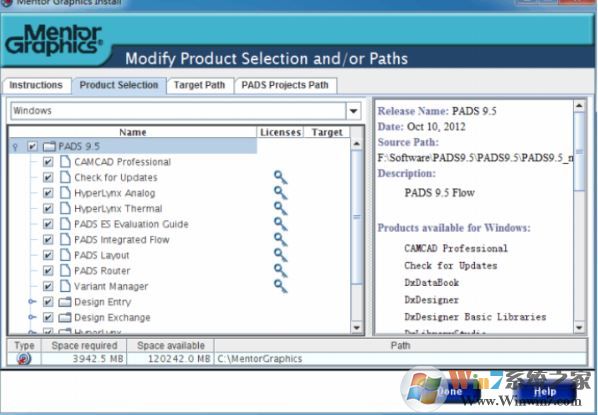
Task: Click the Target column header
Action: click(327, 132)
